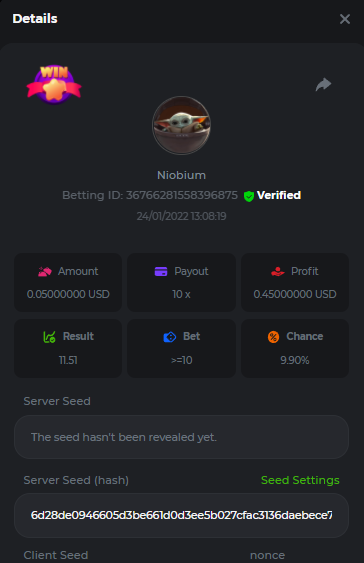The image size is (364, 563).
Task: Click the unrevealed Server Seed field
Action: coord(181,437)
